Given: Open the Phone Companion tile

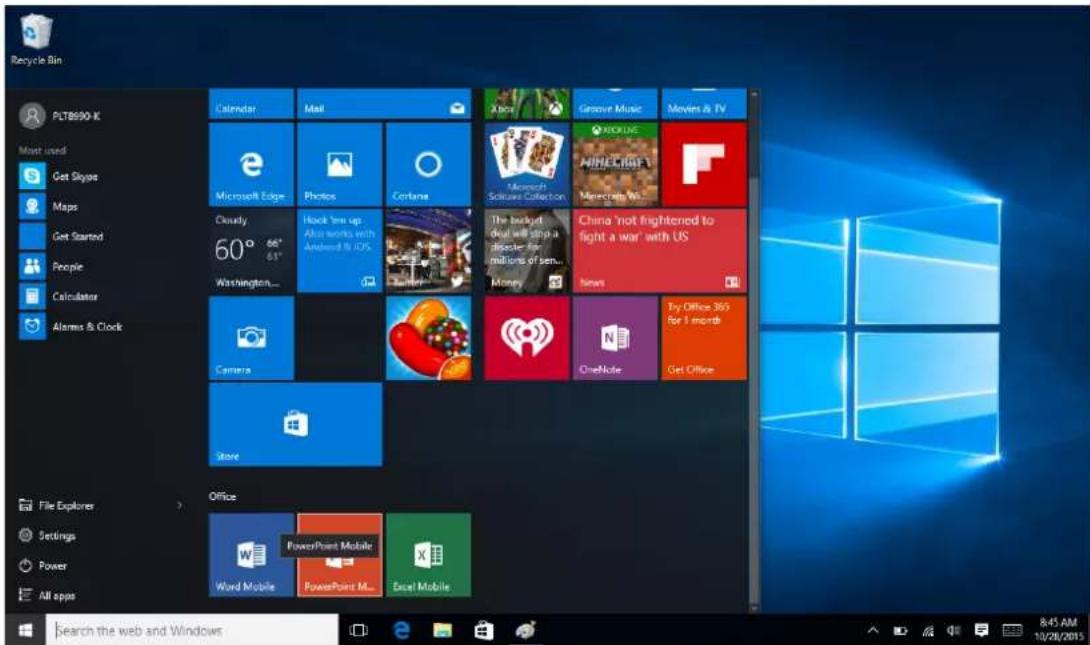Looking at the screenshot, I should click(339, 251).
